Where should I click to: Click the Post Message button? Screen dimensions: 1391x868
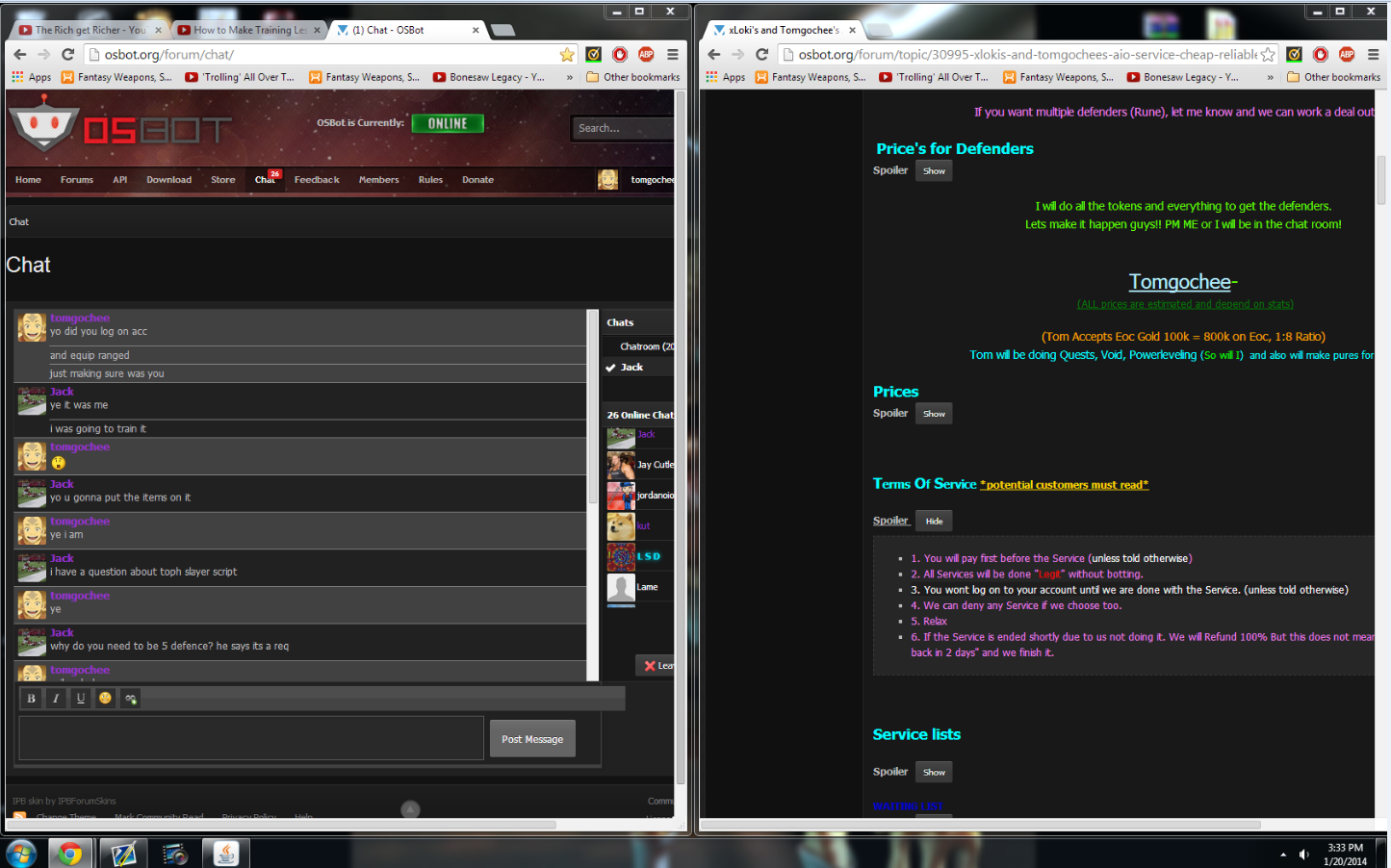click(532, 739)
